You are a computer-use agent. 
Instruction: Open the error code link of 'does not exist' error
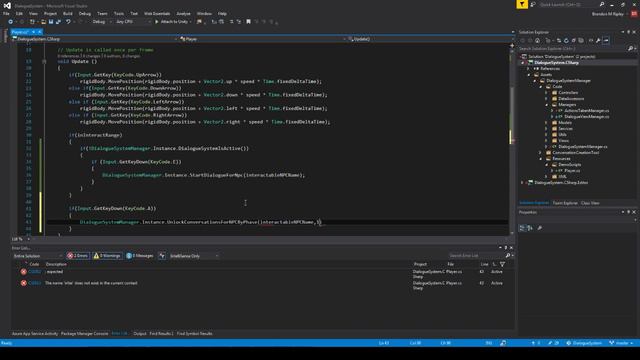(34, 283)
